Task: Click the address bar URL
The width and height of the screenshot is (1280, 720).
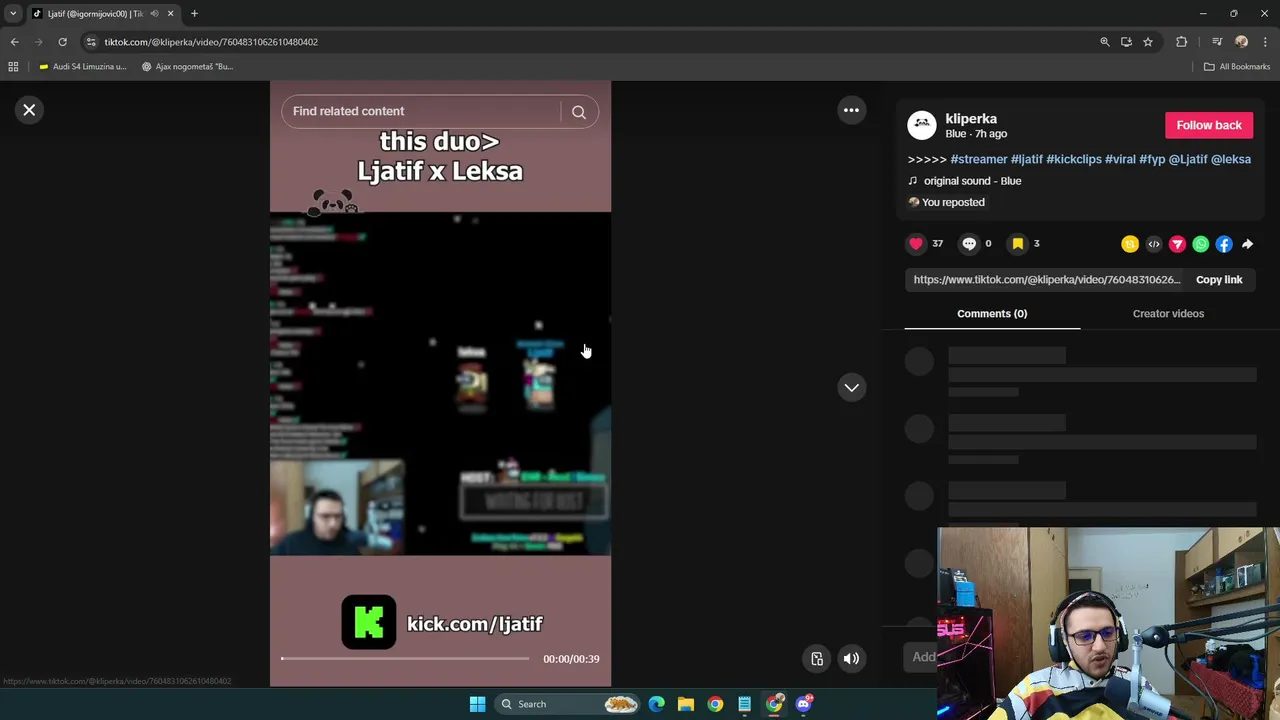Action: point(211,42)
